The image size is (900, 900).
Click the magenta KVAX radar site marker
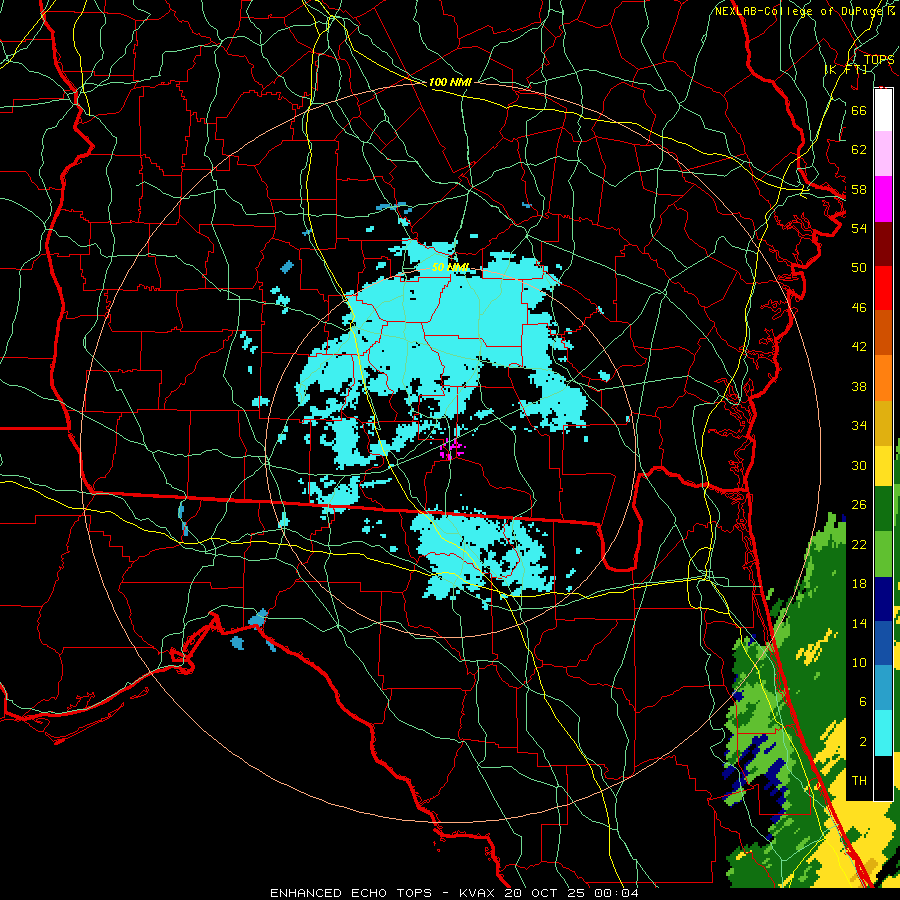click(x=452, y=448)
